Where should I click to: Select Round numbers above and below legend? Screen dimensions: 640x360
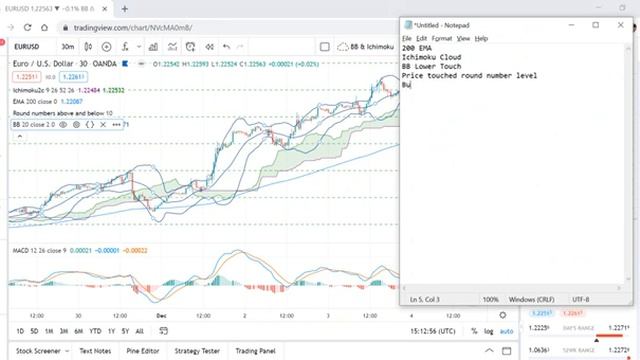click(62, 113)
